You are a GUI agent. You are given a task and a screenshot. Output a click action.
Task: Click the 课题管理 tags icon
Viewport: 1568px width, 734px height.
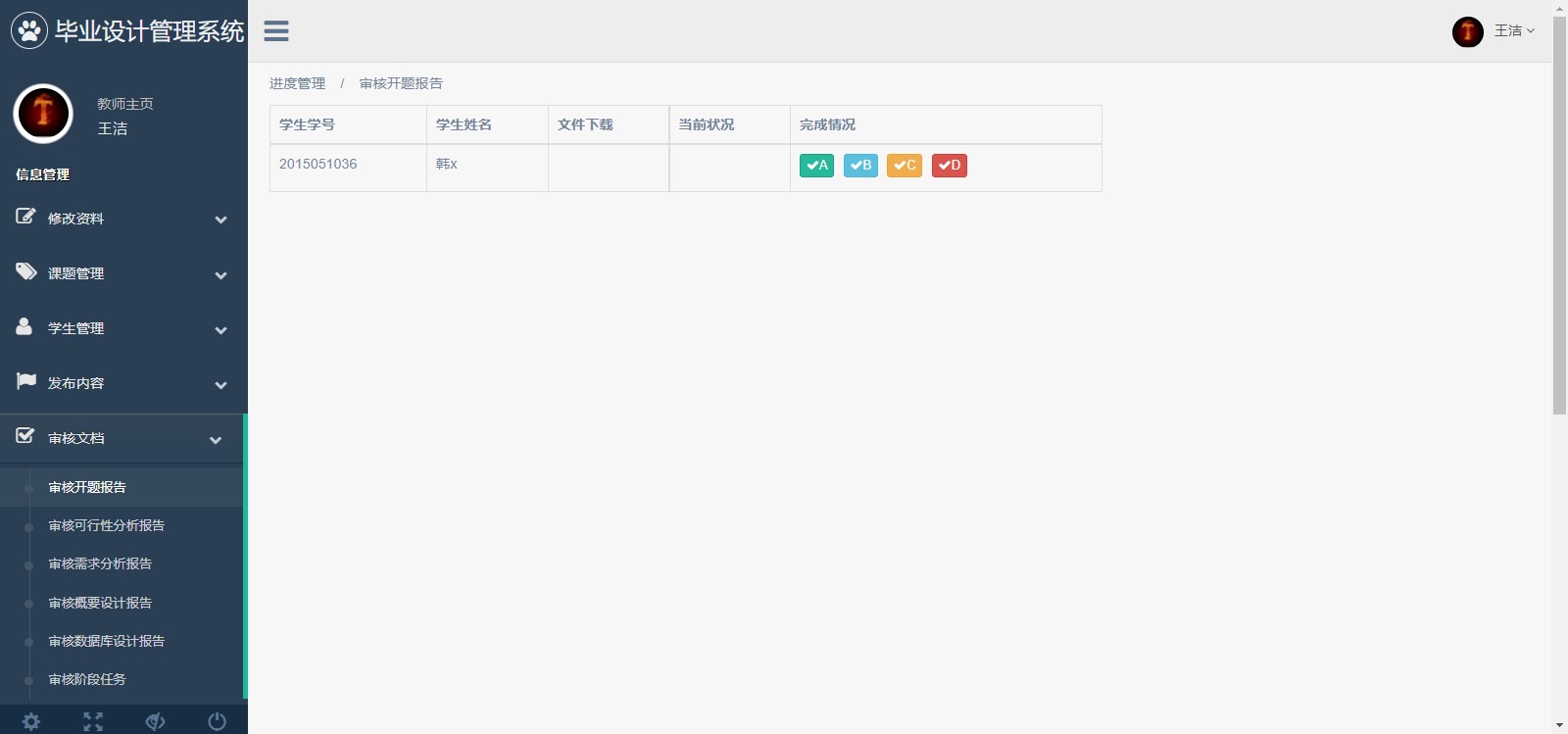tap(26, 272)
